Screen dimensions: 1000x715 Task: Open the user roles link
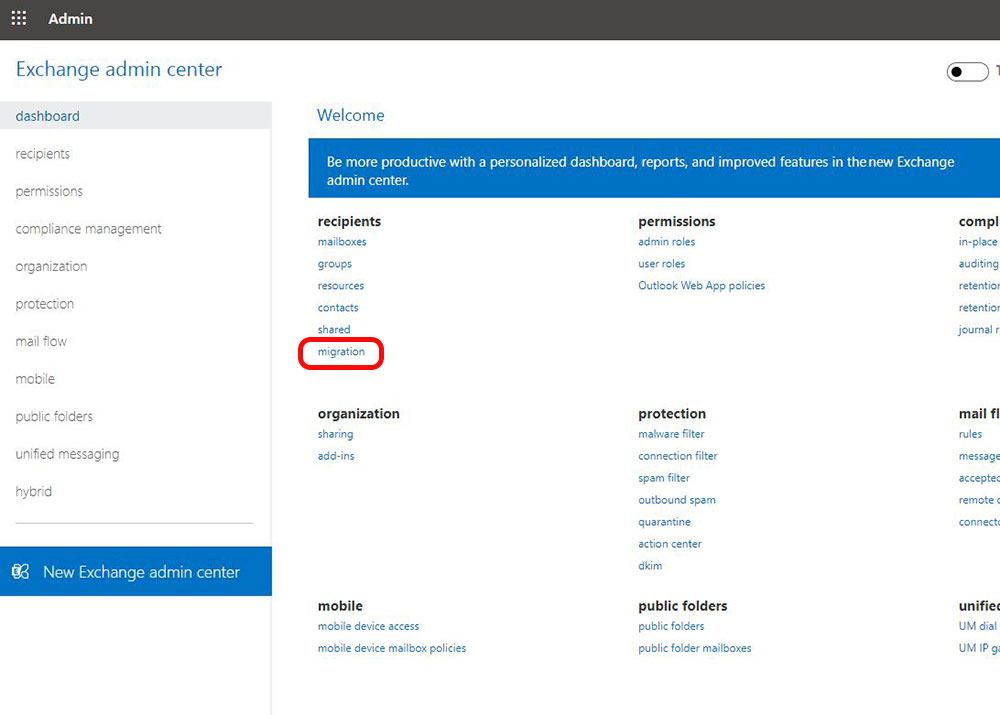661,263
